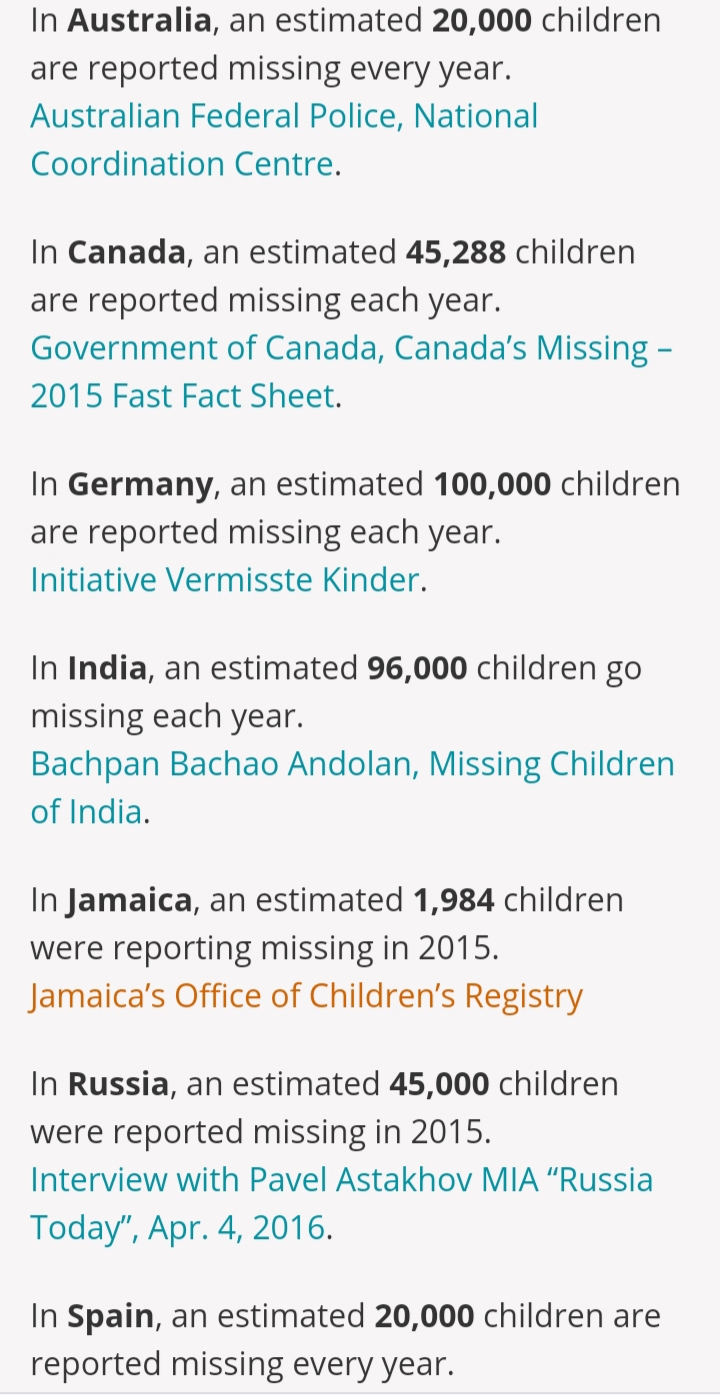Visit Jamaica's Office of Children's Registry link
Image resolution: width=720 pixels, height=1396 pixels.
(x=306, y=996)
